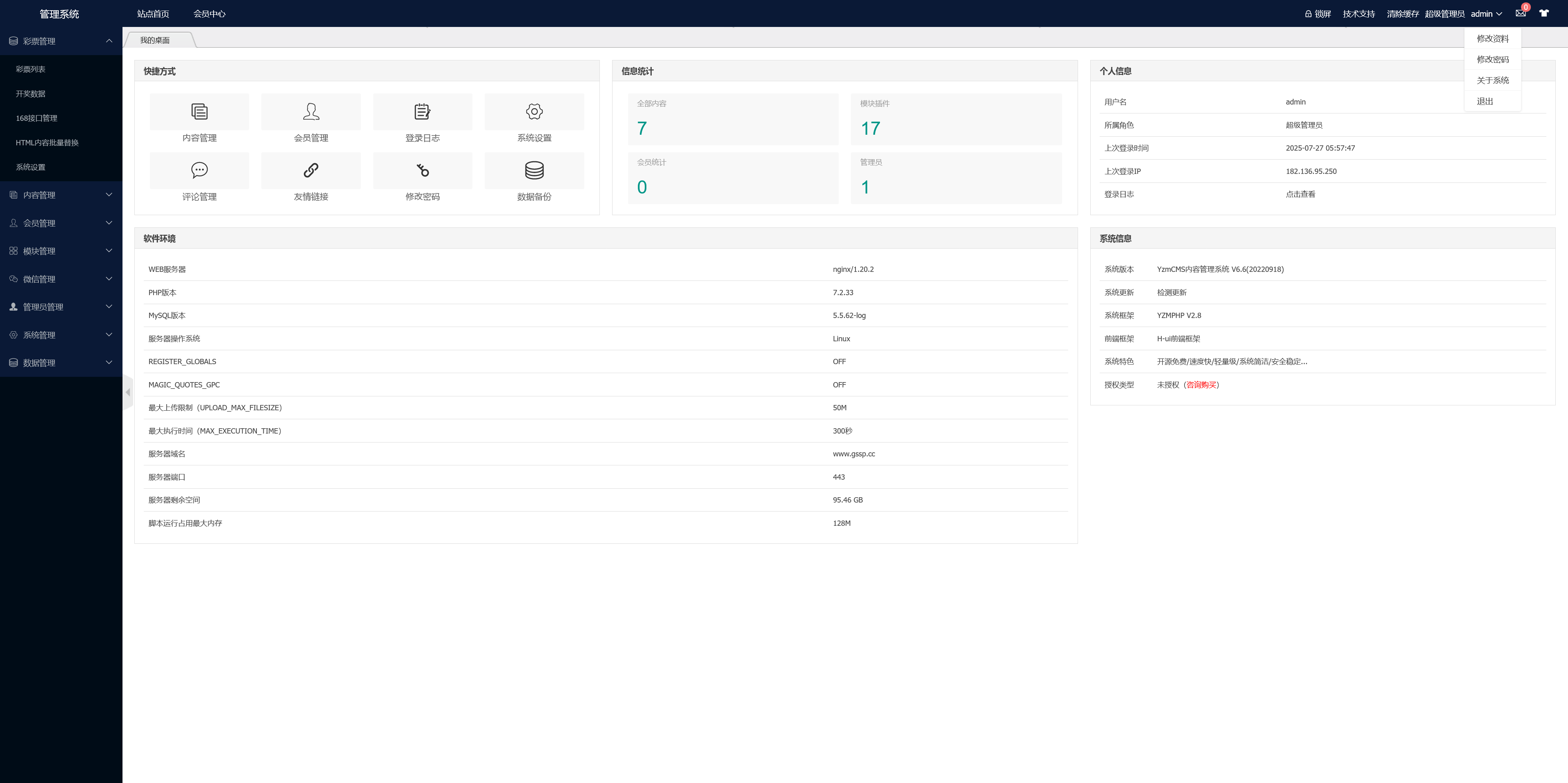Viewport: 1568px width, 783px height.
Task: Open the 登录日志 notepad shortcut icon
Action: [422, 112]
